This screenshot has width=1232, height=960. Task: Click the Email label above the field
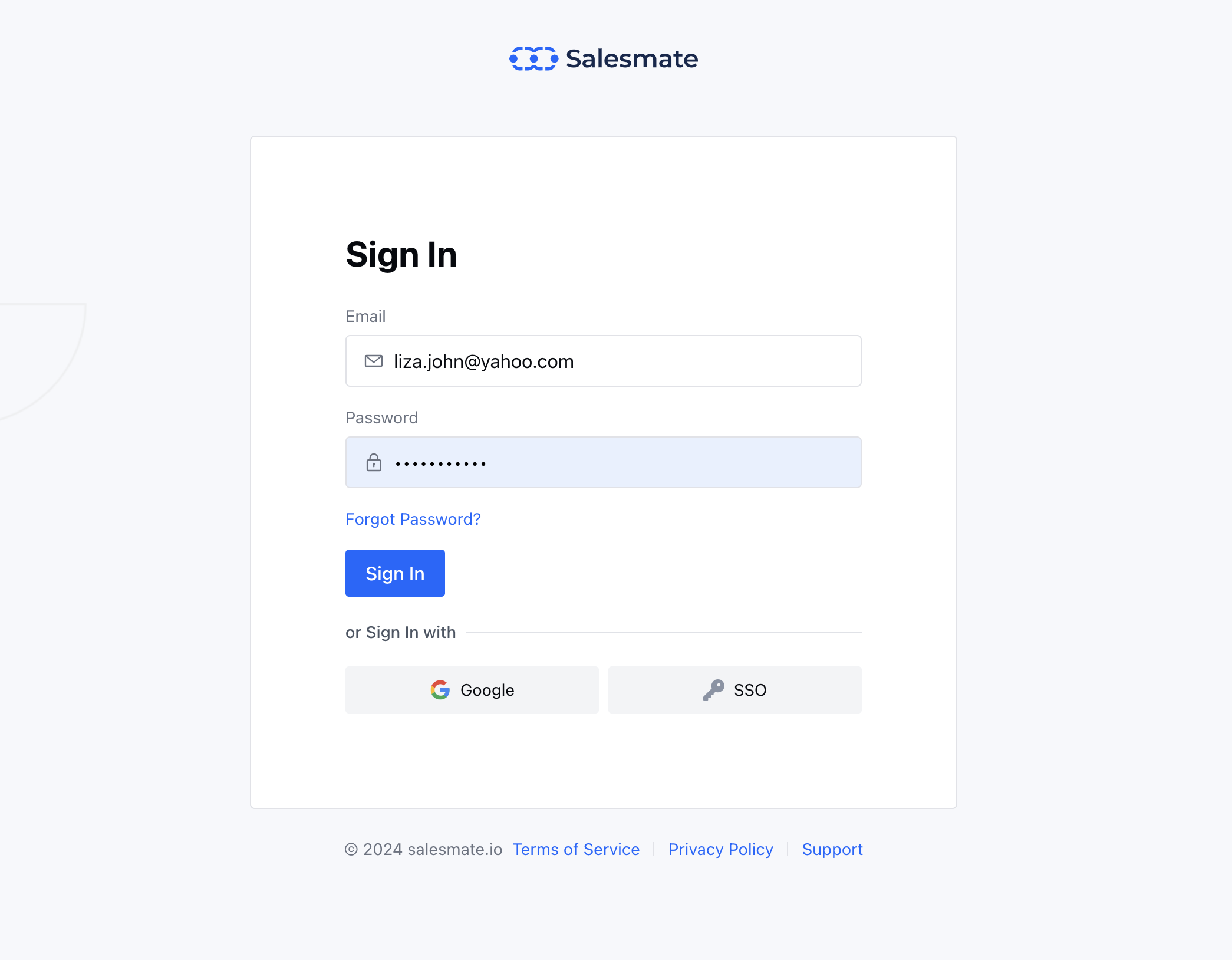(x=365, y=317)
